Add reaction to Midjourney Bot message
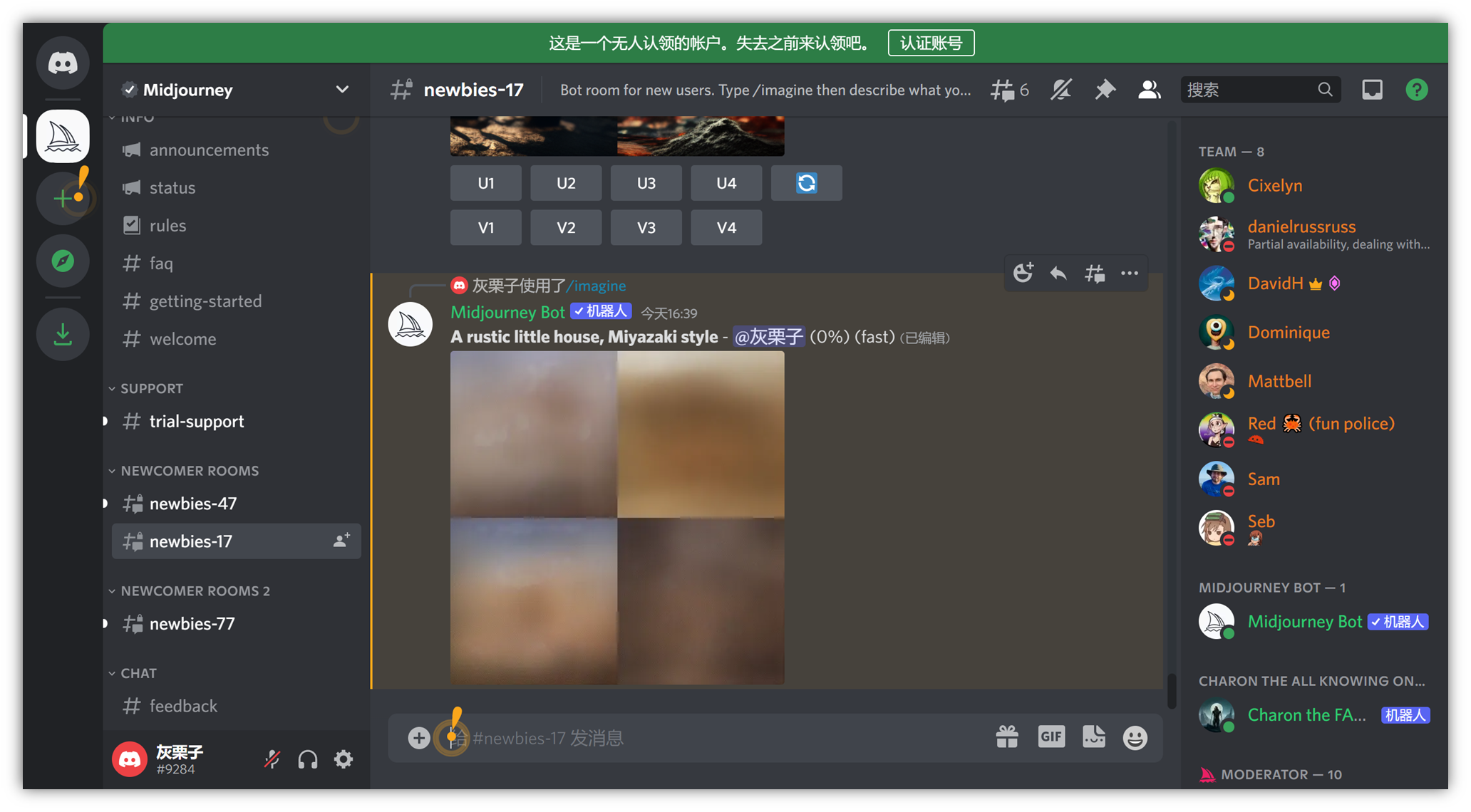 (1023, 273)
